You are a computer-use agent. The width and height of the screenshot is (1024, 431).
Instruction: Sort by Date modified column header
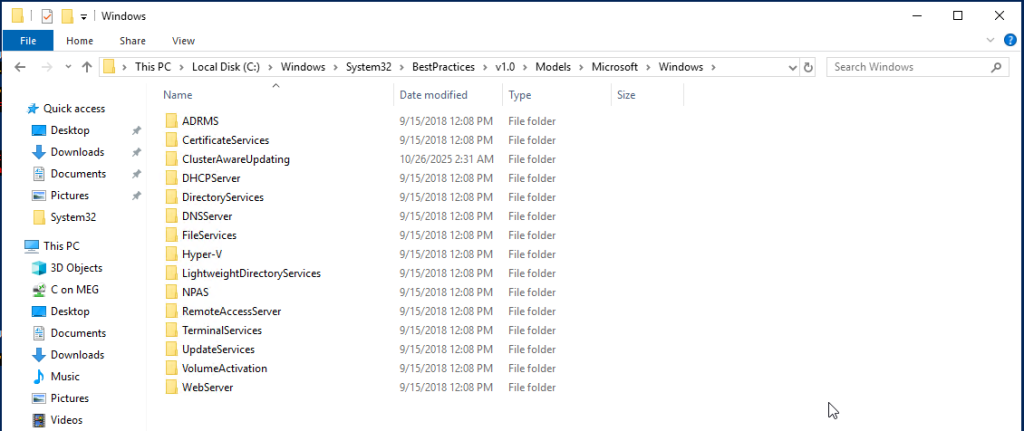point(433,95)
